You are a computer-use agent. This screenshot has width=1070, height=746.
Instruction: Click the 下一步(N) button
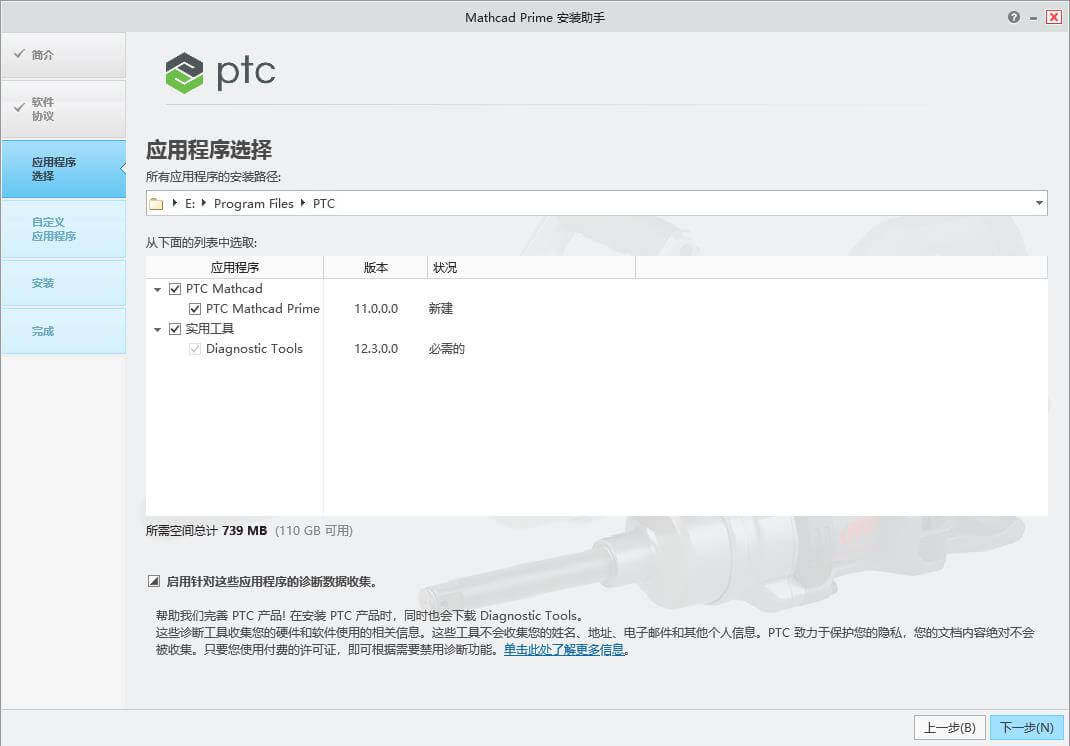(1026, 728)
